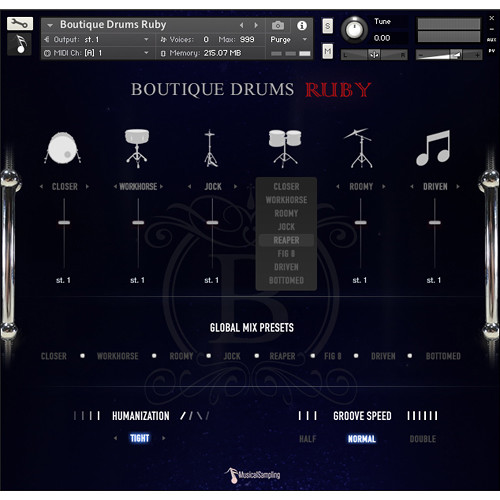The image size is (500, 500).
Task: Open hi-hat channel output st. 1 selector
Action: pyautogui.click(x=211, y=280)
